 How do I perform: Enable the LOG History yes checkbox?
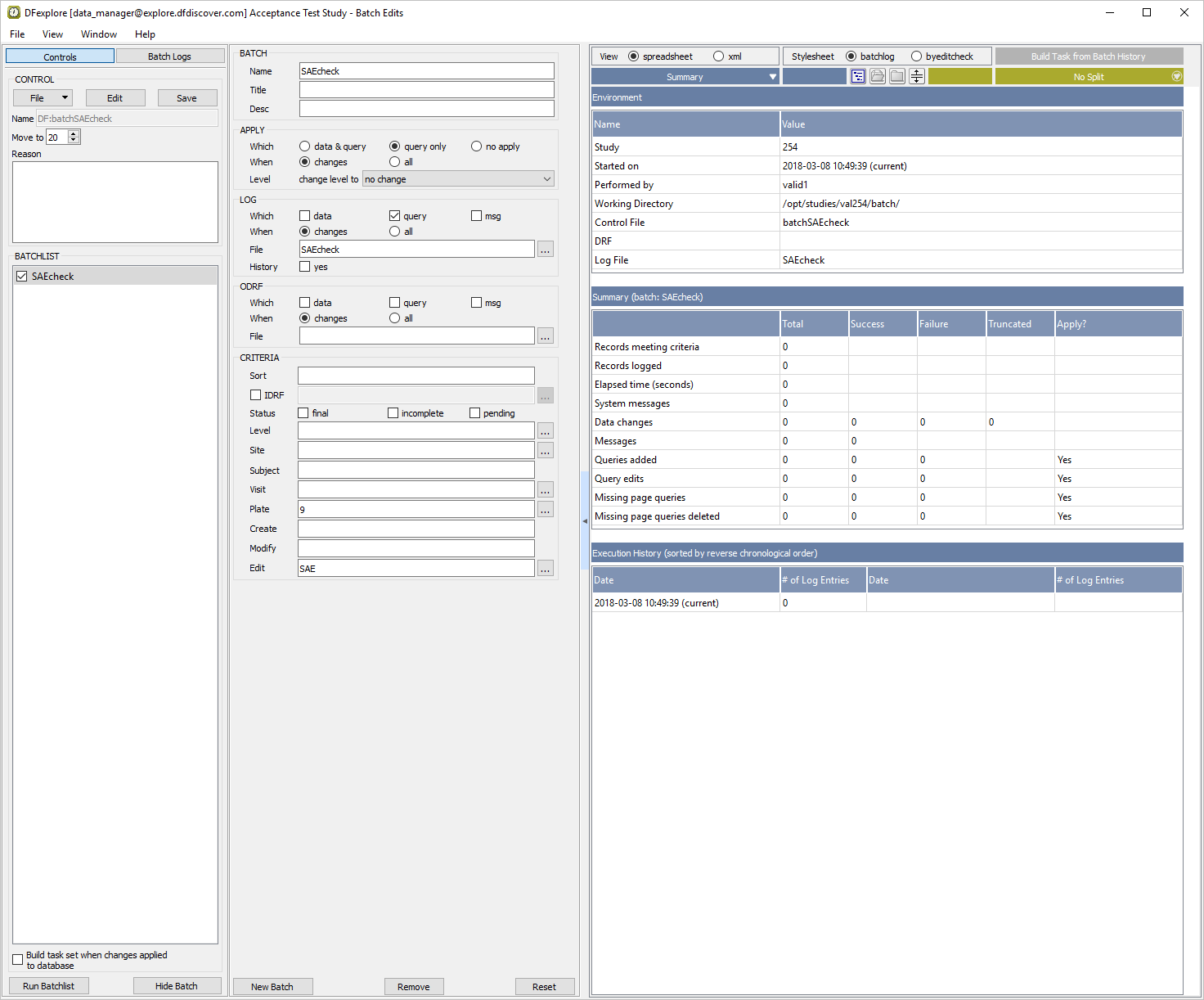click(x=305, y=267)
